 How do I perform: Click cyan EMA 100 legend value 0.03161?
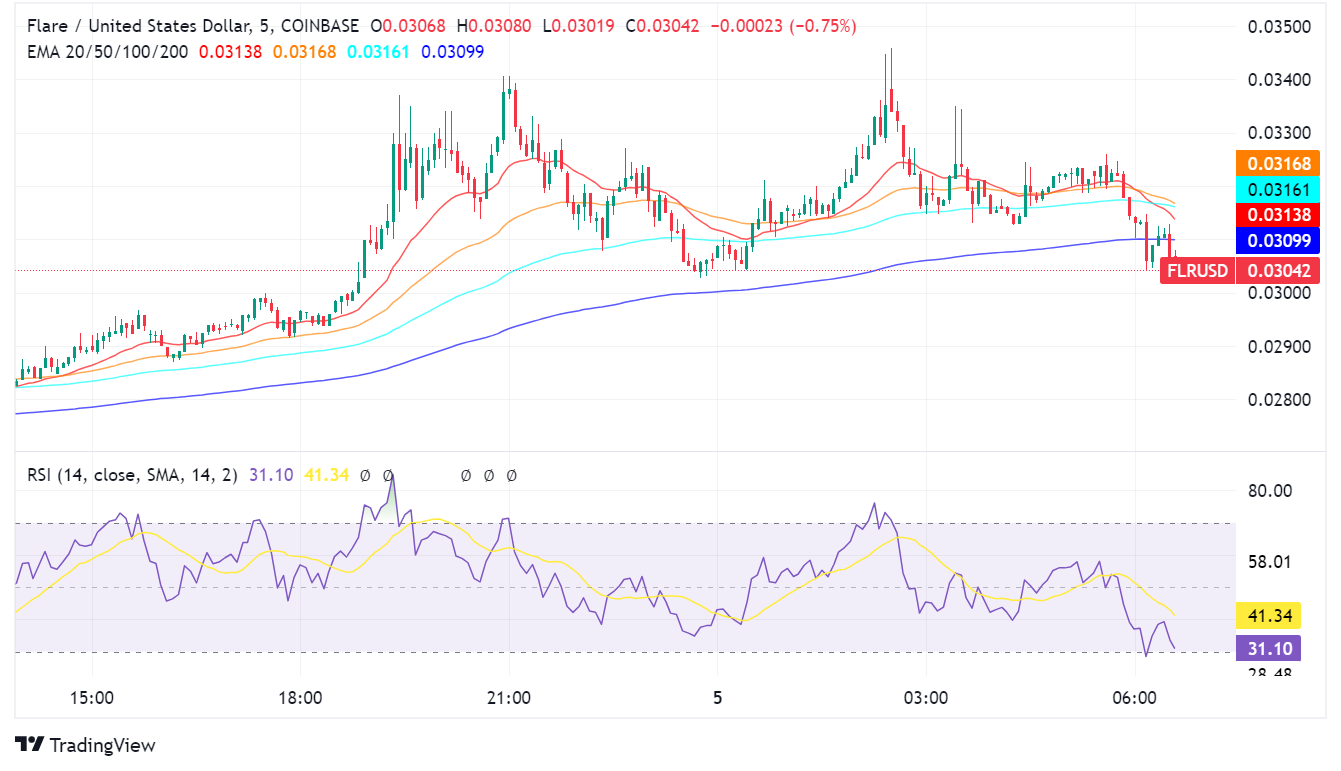point(378,51)
